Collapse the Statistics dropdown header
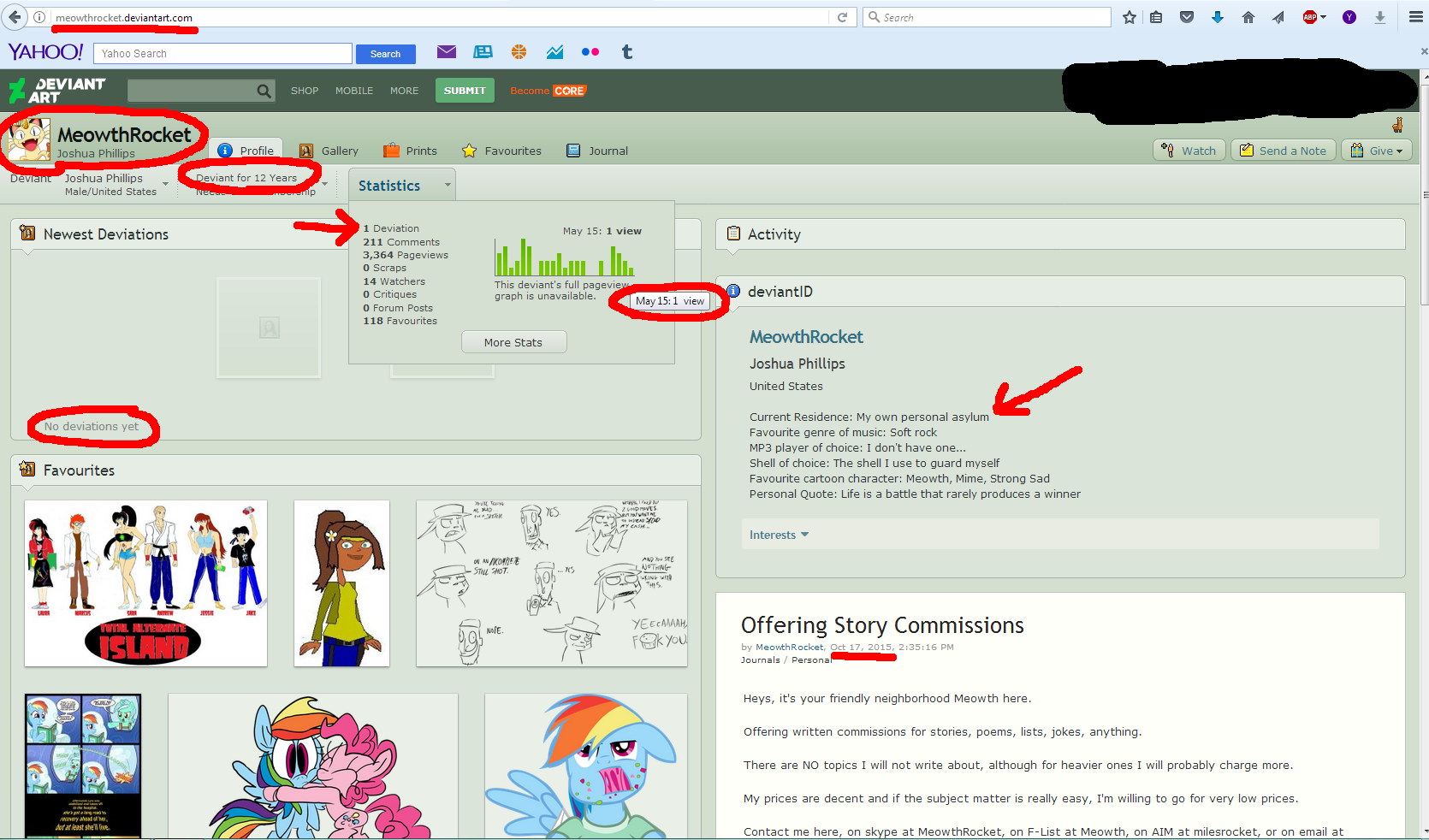This screenshot has height=840, width=1429. [401, 186]
